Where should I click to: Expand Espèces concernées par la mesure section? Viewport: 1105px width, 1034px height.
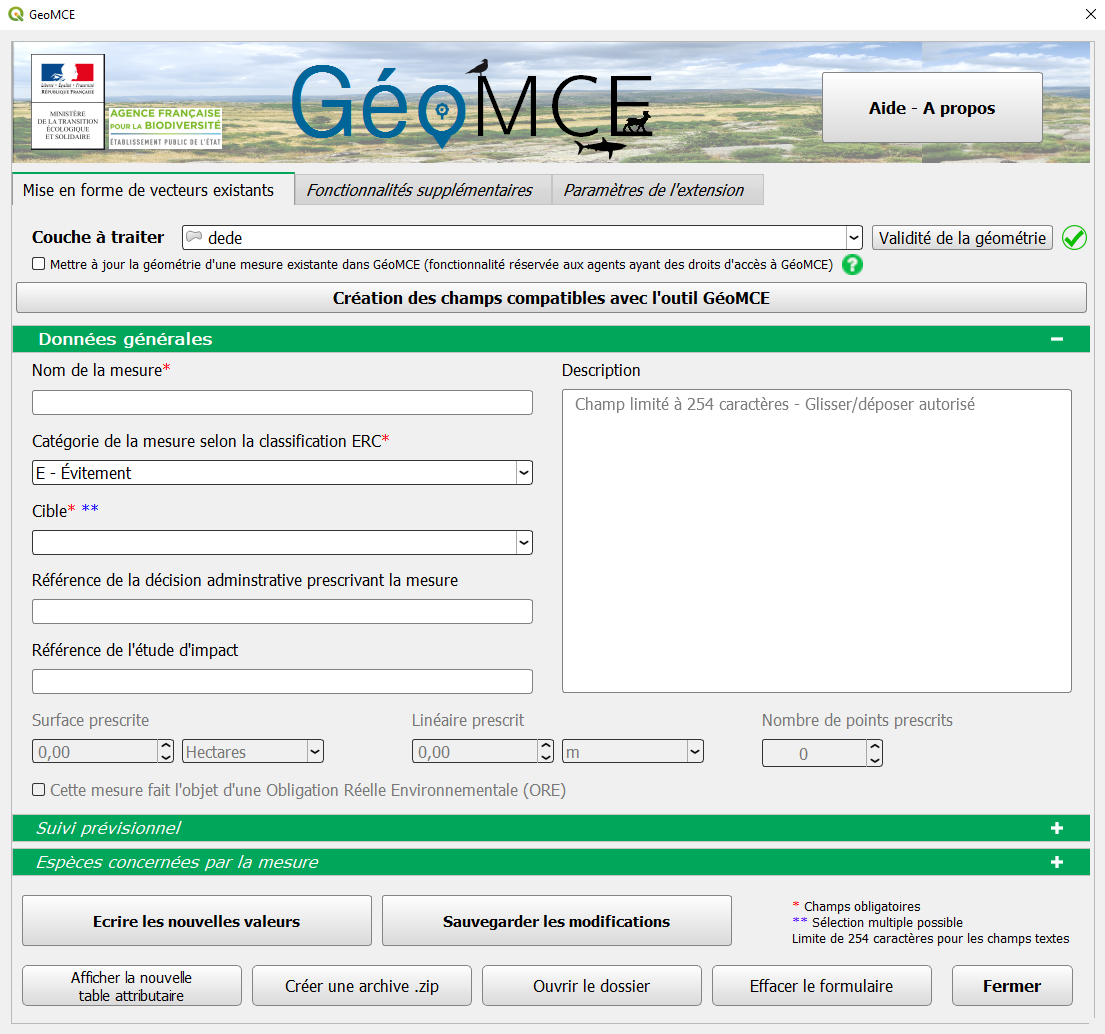point(1056,862)
